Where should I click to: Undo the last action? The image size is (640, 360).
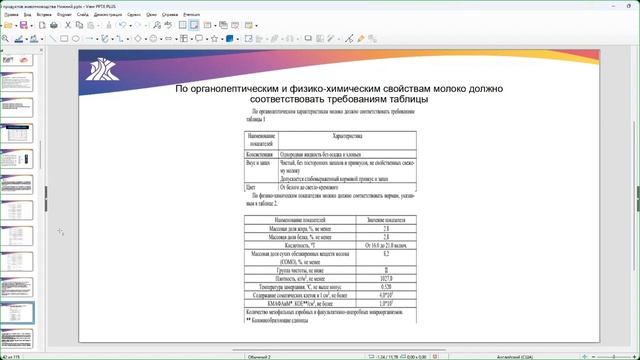tap(122, 25)
